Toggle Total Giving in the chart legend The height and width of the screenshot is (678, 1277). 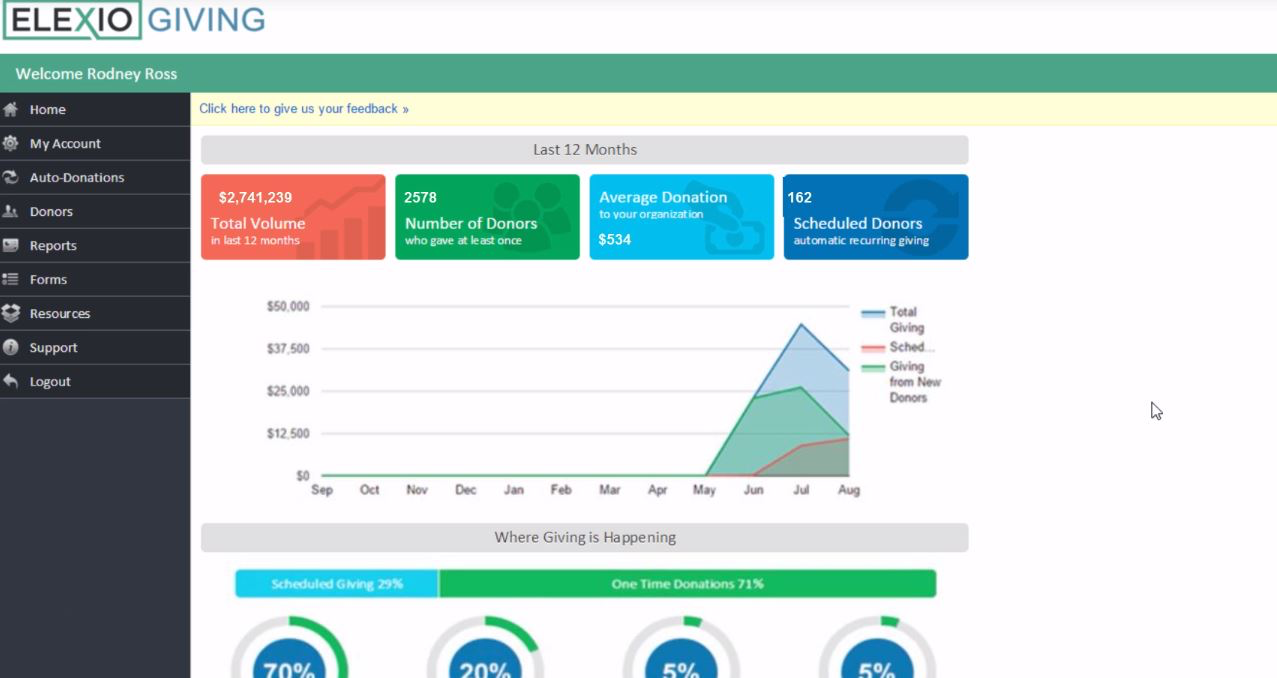(x=898, y=320)
